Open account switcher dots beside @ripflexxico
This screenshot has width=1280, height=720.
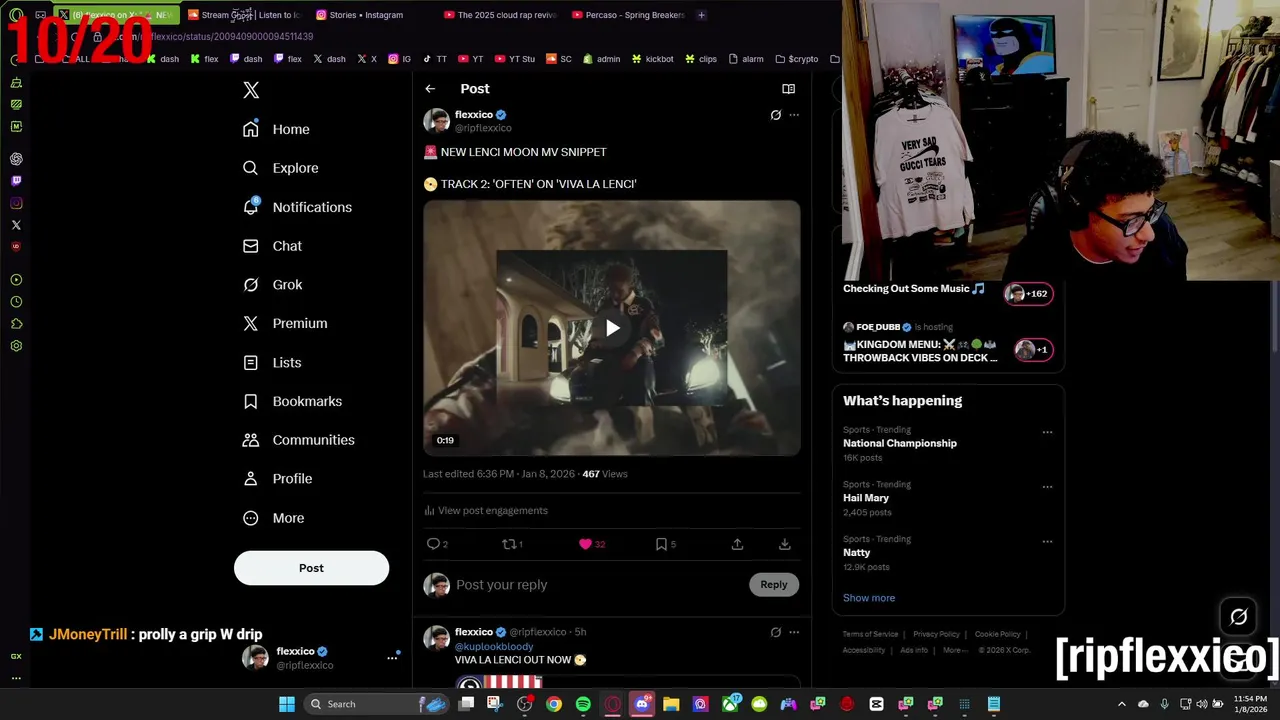point(392,658)
